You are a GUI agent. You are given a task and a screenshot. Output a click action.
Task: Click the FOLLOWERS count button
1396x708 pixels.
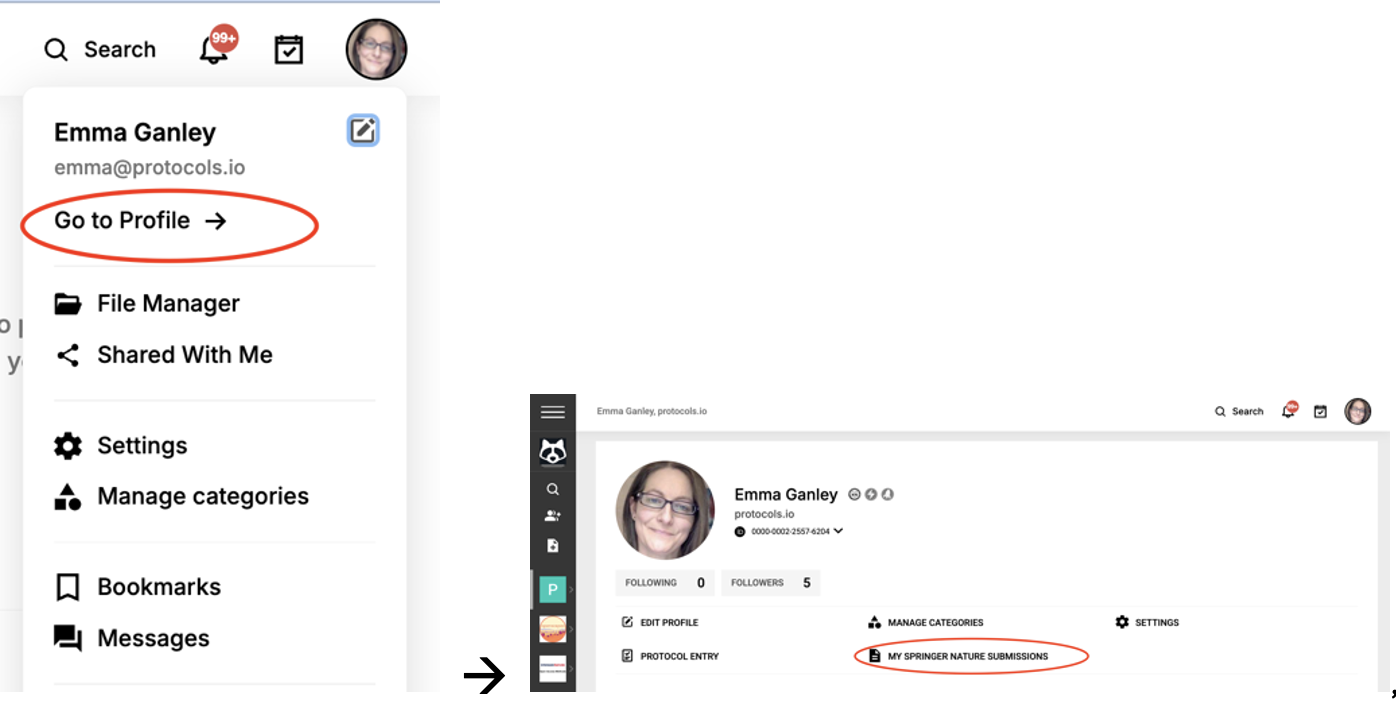[x=770, y=582]
